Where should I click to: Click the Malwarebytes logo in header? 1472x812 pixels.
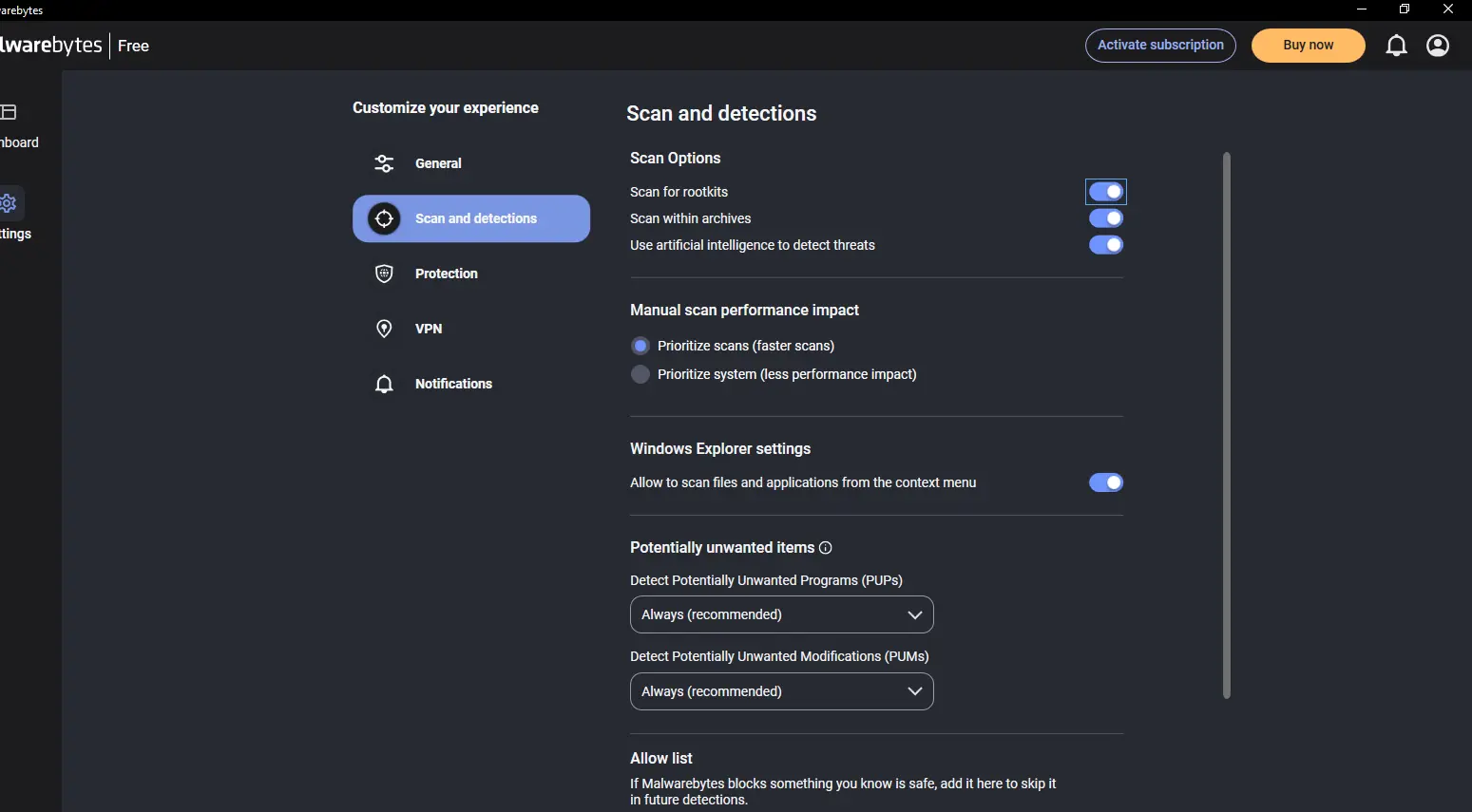(x=51, y=46)
